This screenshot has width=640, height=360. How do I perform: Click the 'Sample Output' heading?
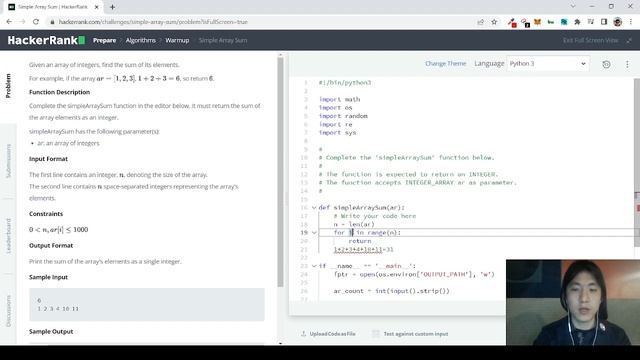51,332
